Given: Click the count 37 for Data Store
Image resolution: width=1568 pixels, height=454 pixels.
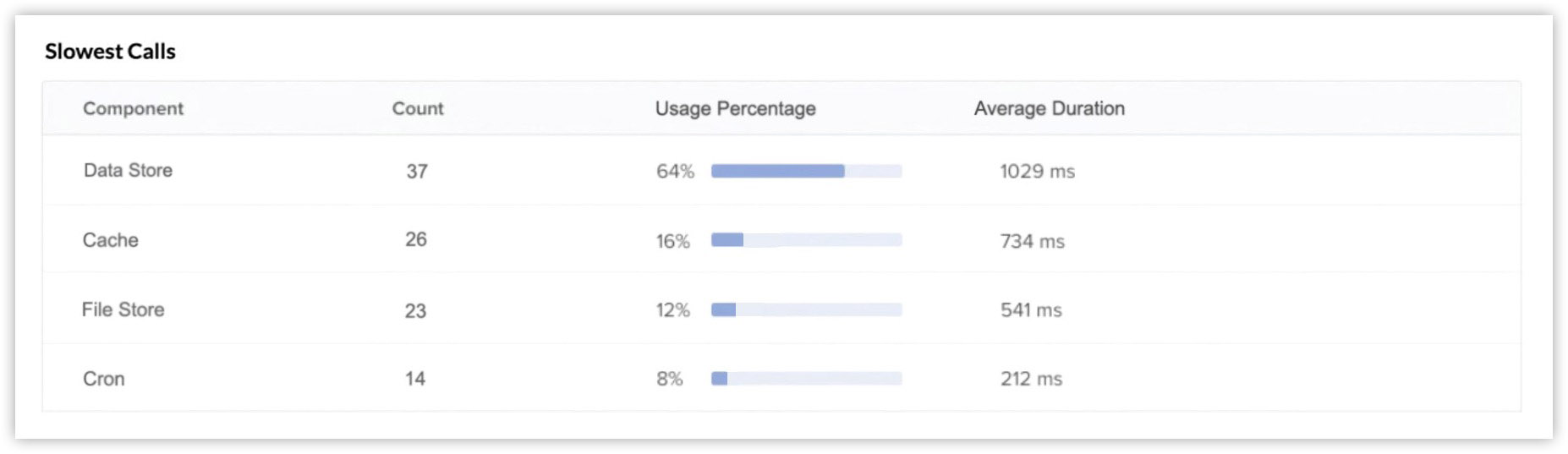Looking at the screenshot, I should pyautogui.click(x=417, y=171).
